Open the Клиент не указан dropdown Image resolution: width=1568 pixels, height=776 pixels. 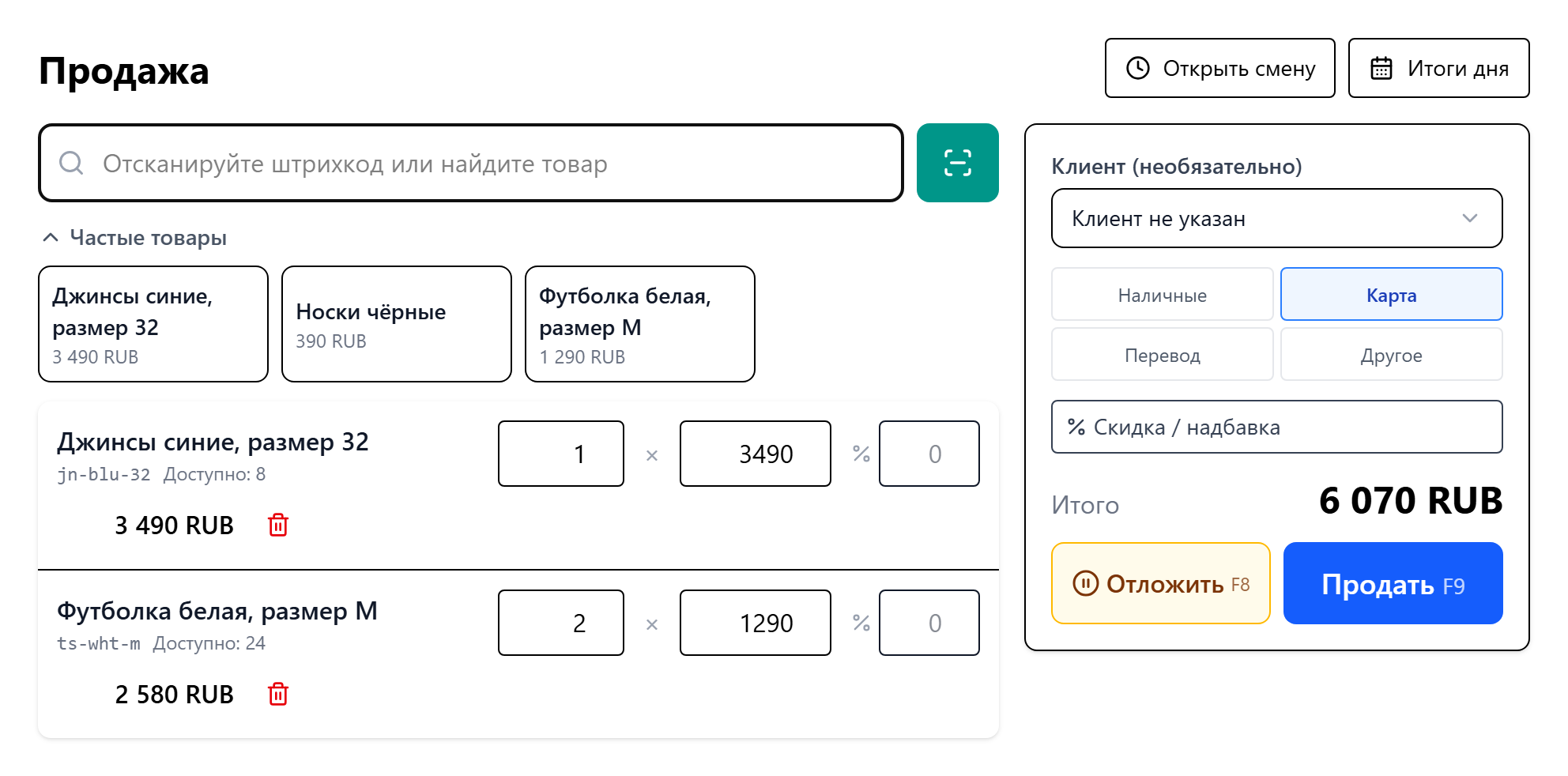pyautogui.click(x=1276, y=218)
